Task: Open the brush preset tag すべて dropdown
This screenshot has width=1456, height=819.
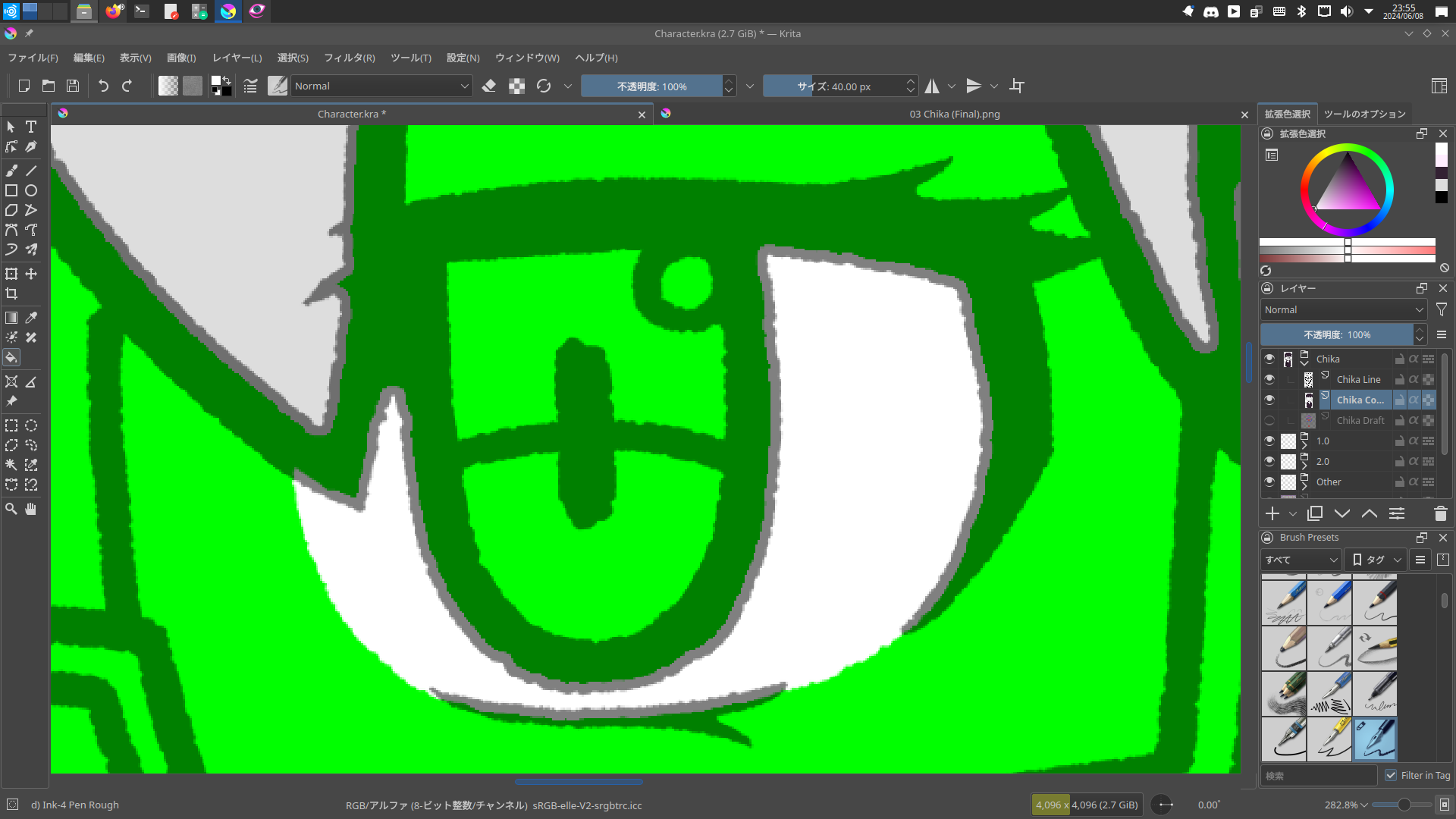Action: pos(1301,560)
